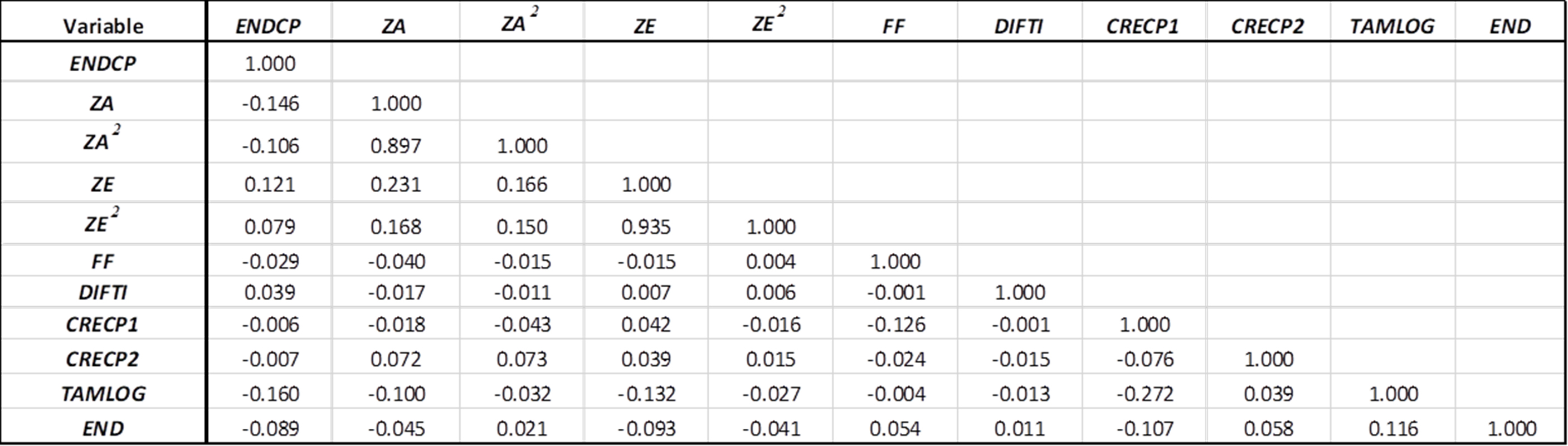Select the 0.231 value cell
The height and width of the screenshot is (446, 1568).
click(x=396, y=184)
